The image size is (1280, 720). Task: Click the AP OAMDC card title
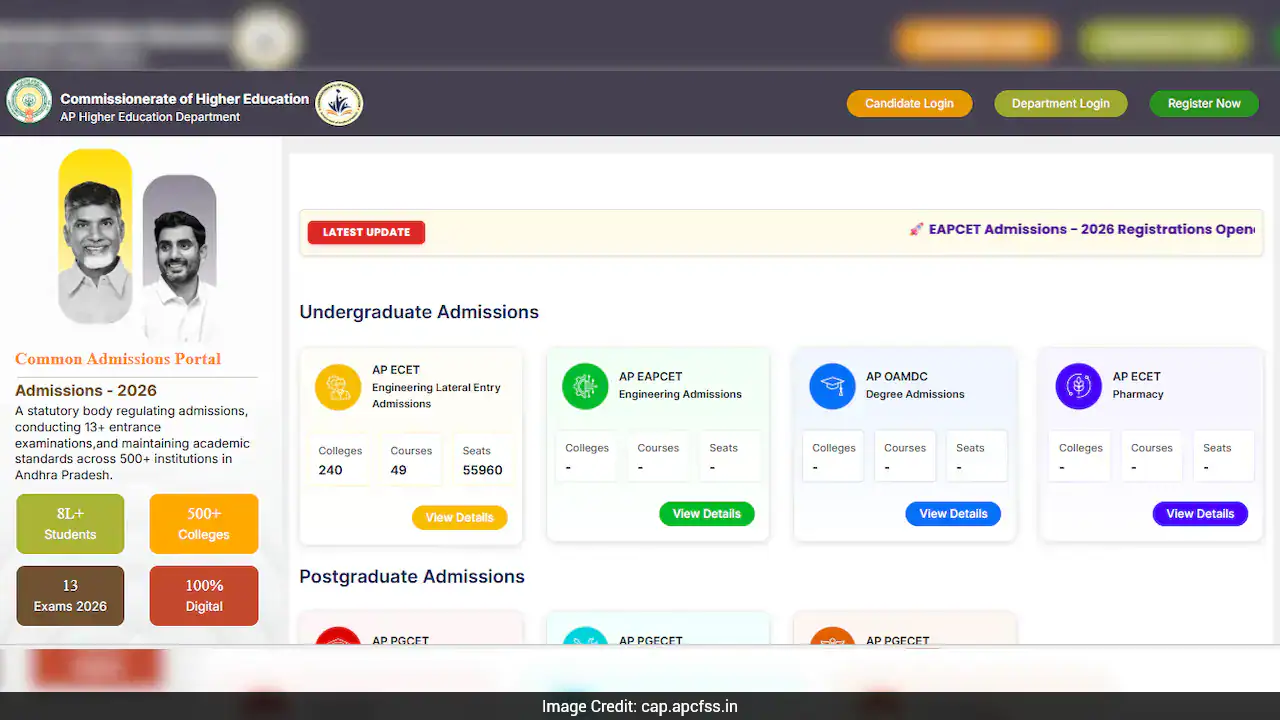pos(897,377)
